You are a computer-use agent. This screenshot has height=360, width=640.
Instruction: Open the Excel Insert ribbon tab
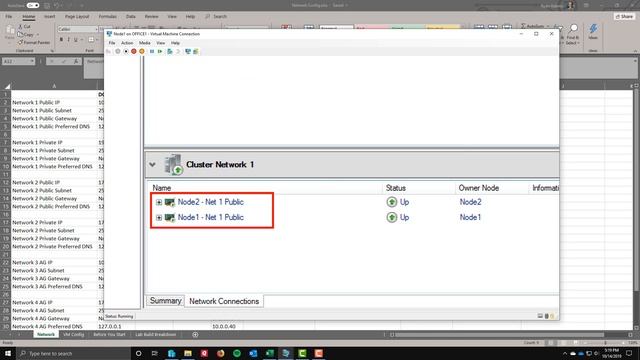[49, 16]
